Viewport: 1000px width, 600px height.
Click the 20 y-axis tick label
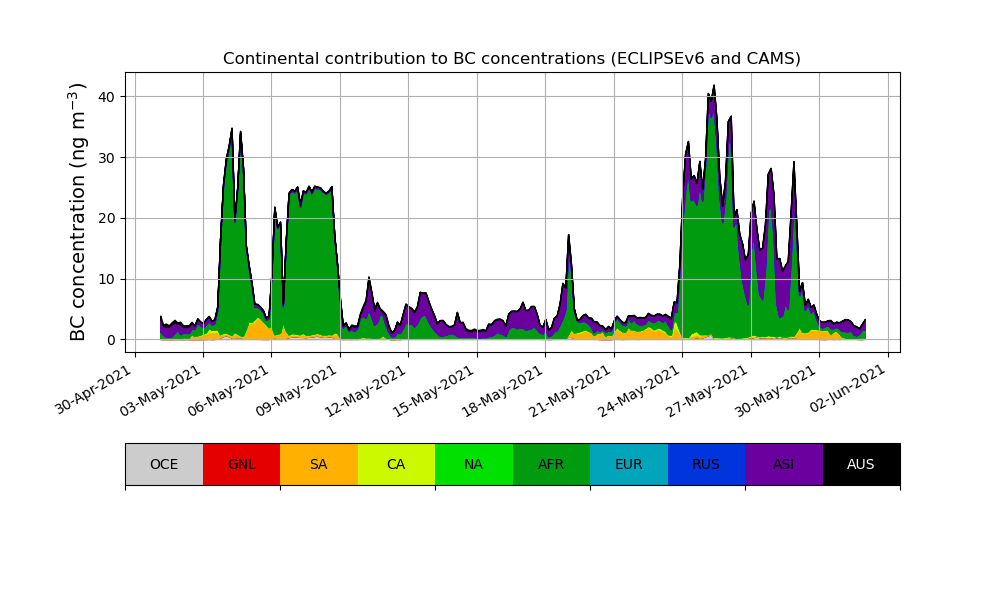(105, 218)
